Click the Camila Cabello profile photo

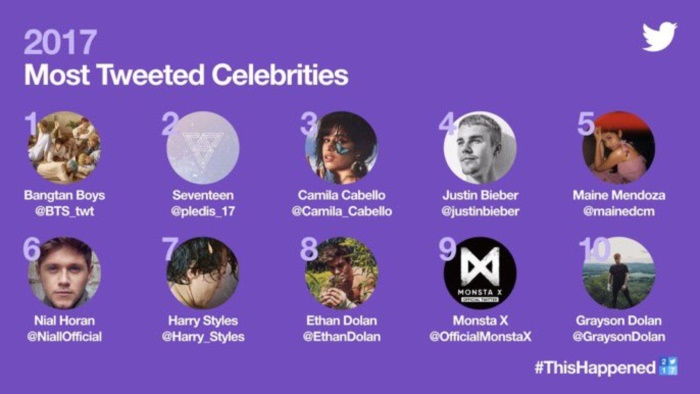click(342, 148)
